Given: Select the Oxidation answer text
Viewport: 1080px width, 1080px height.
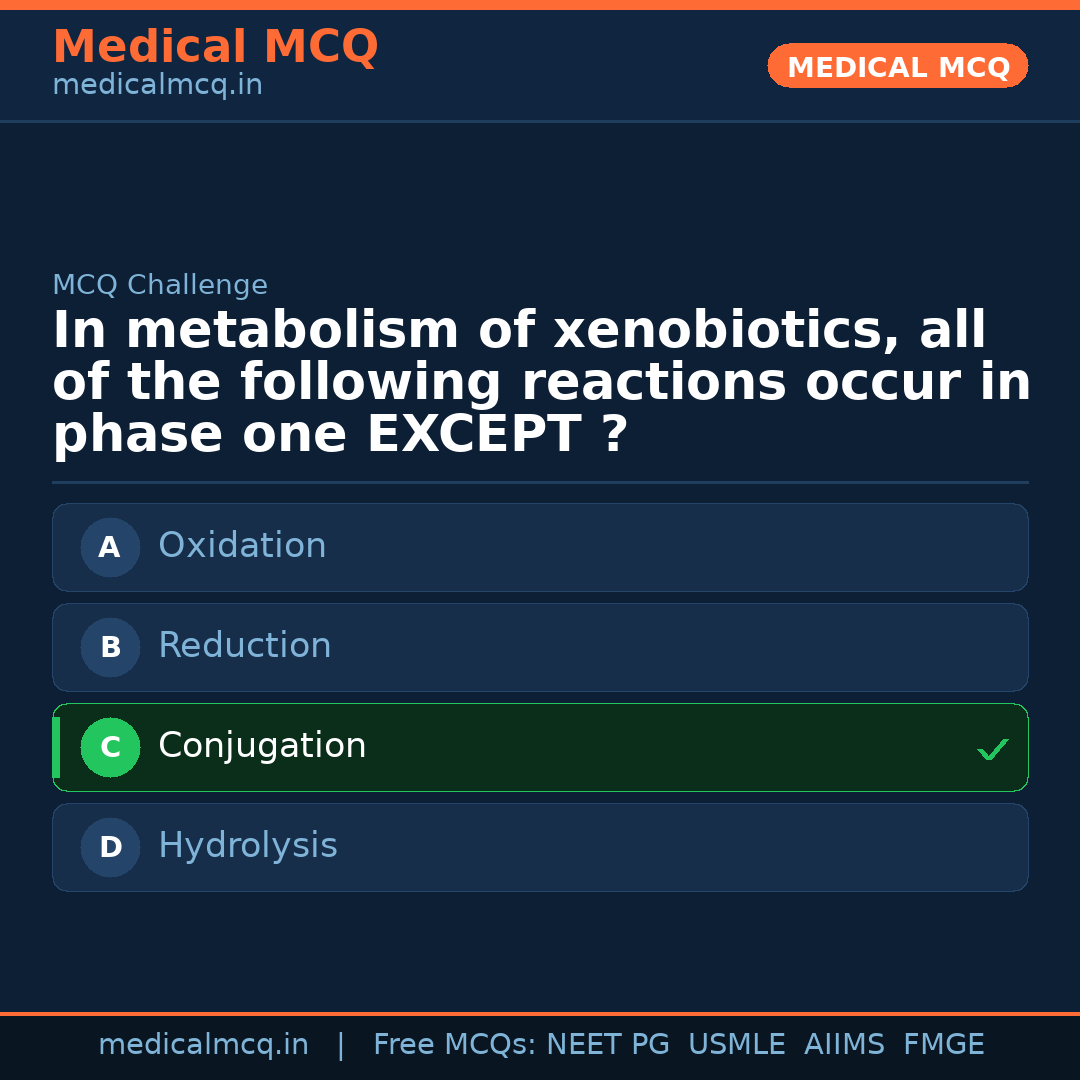Looking at the screenshot, I should pos(242,546).
